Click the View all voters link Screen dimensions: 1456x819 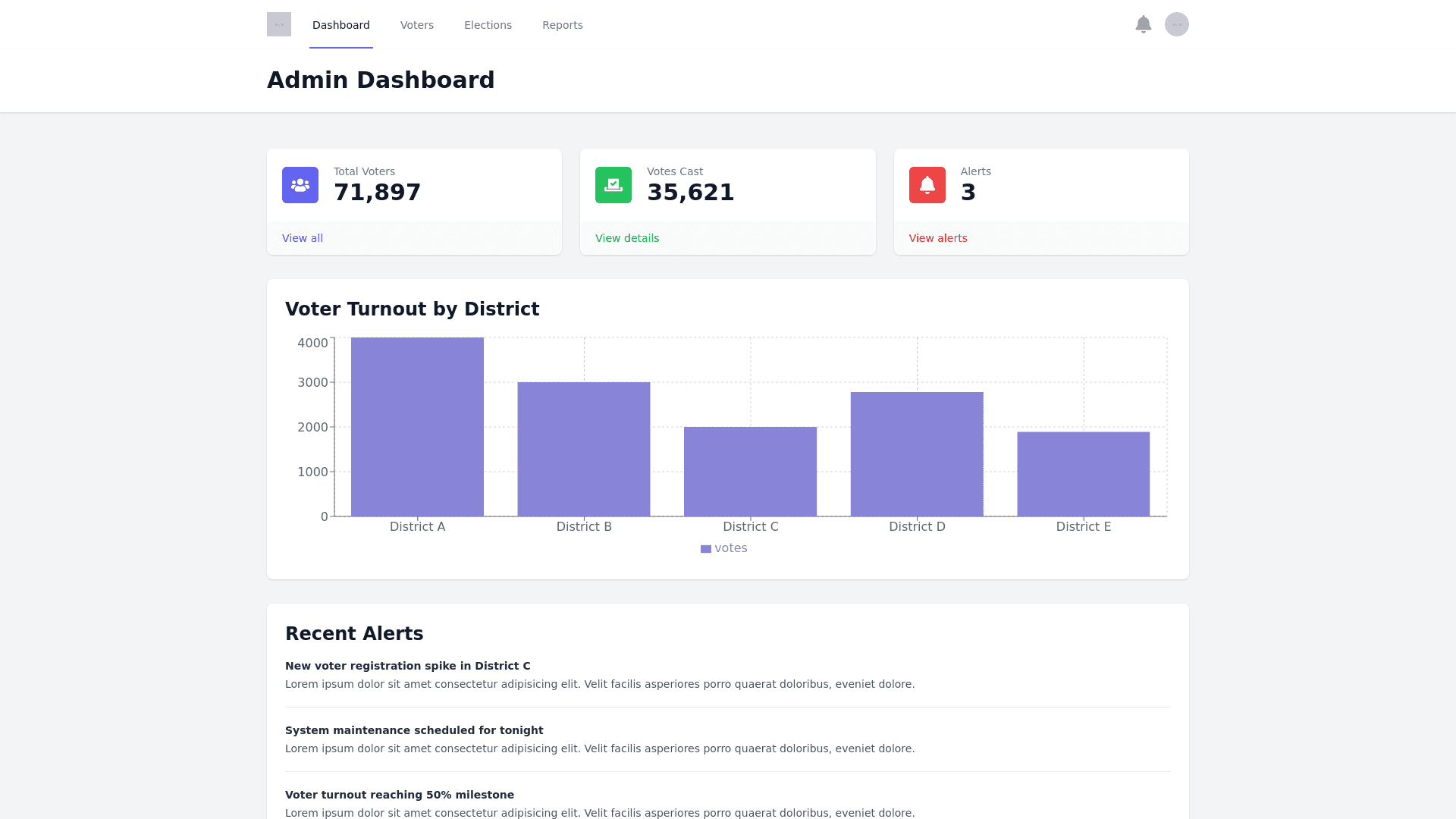[303, 238]
